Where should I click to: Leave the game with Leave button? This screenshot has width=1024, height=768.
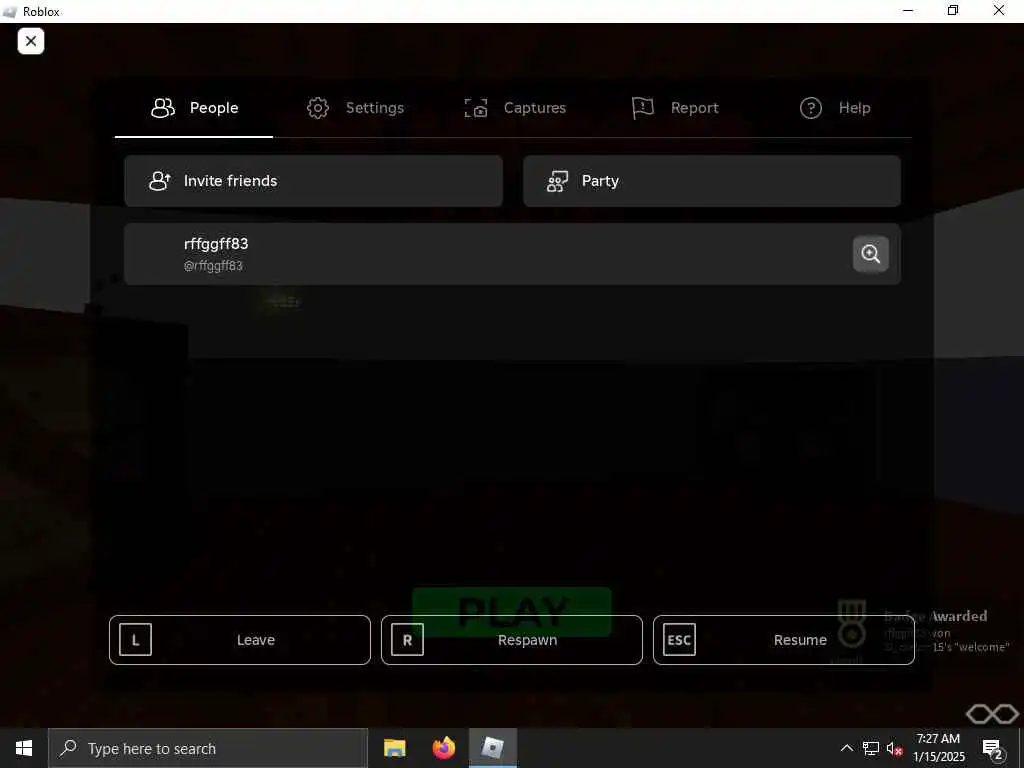(240, 640)
